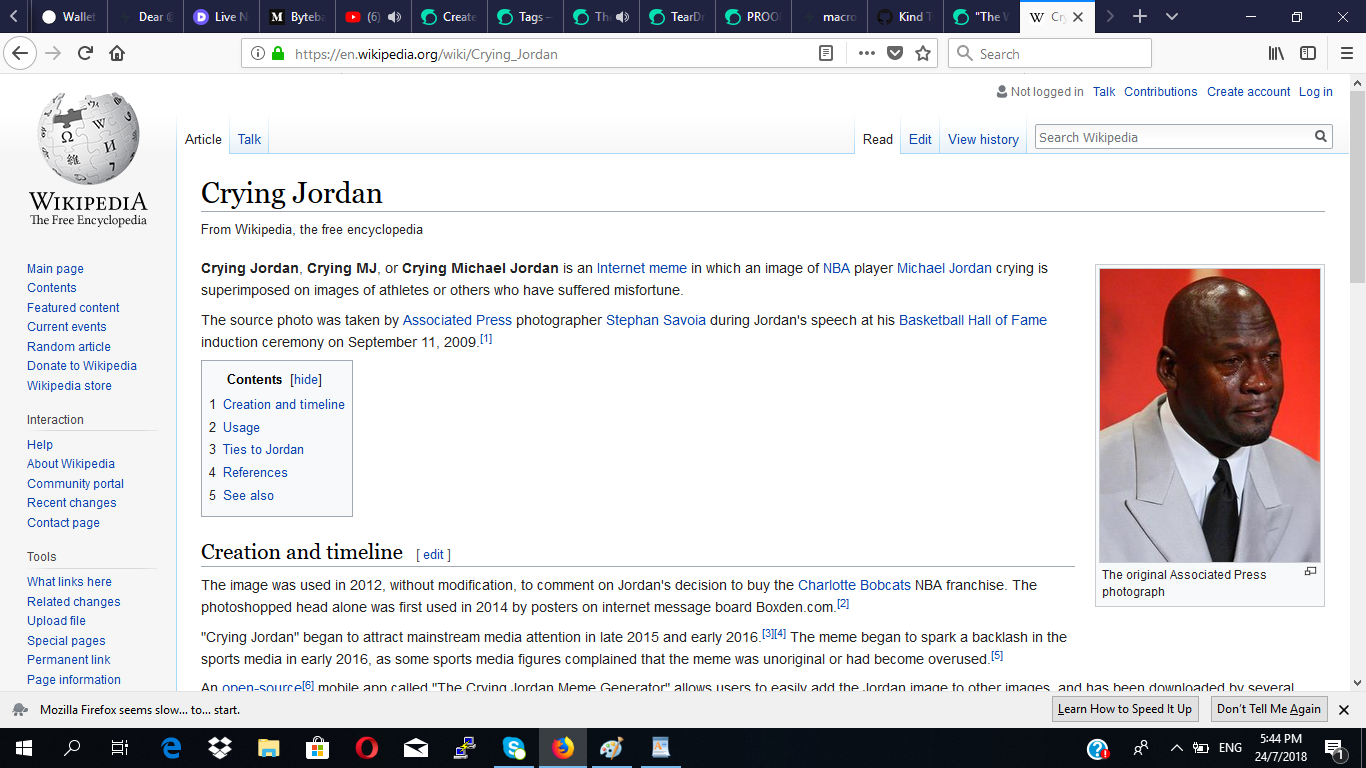Open Dropbox from the taskbar
Screen dimensions: 1366x768
[x=220, y=748]
